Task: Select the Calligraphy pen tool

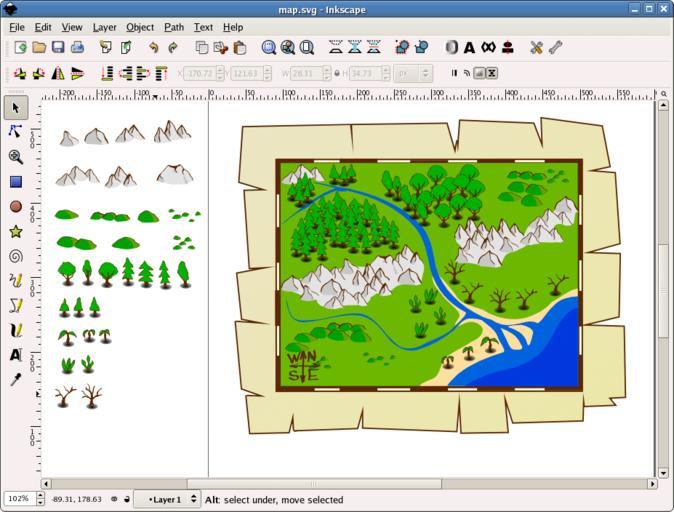Action: point(15,330)
